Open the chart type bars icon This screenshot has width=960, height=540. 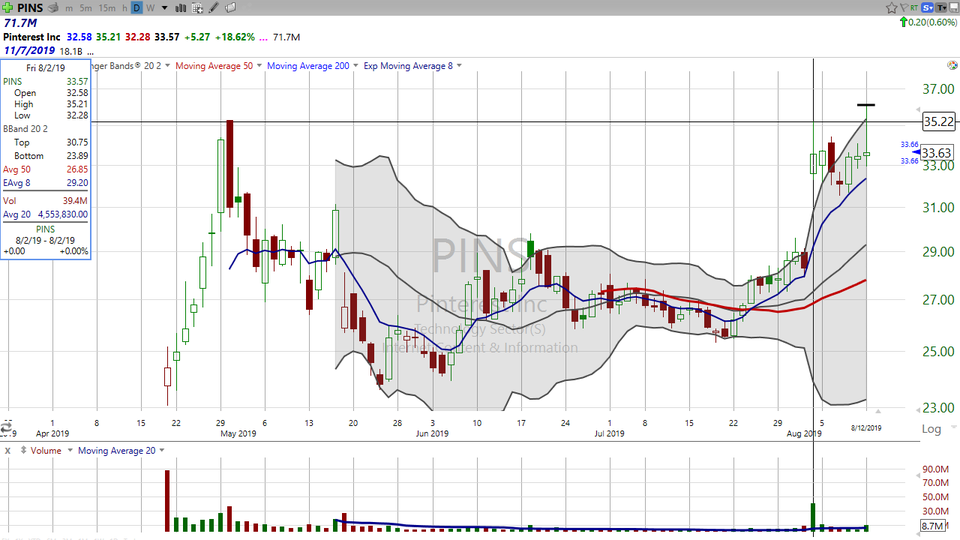[179, 8]
